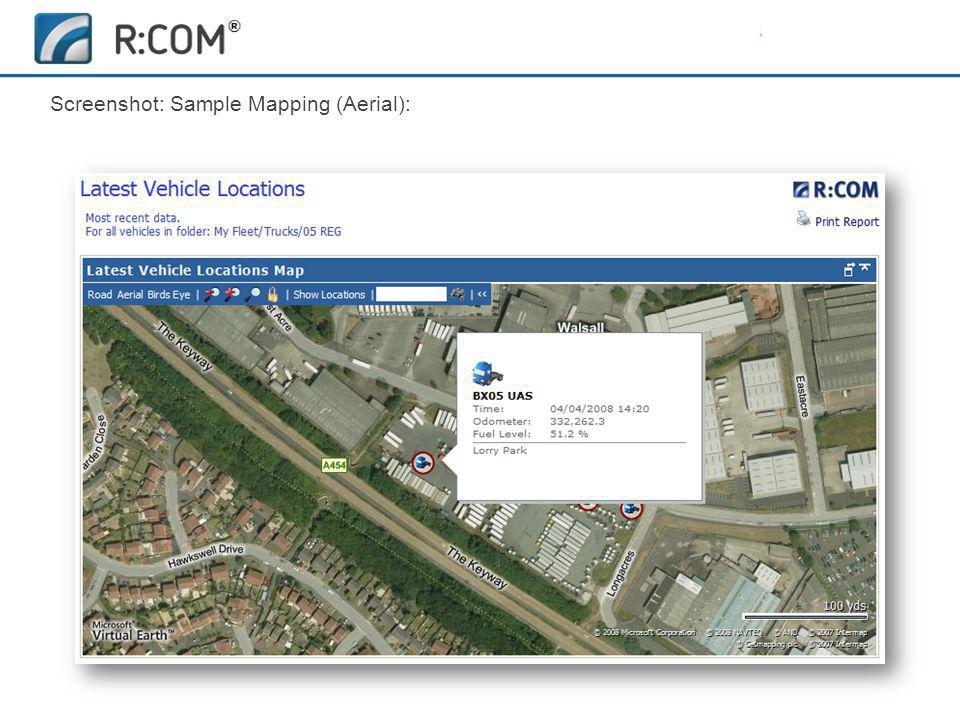
Task: Click the fuel level value 51.2 %
Action: pos(569,433)
